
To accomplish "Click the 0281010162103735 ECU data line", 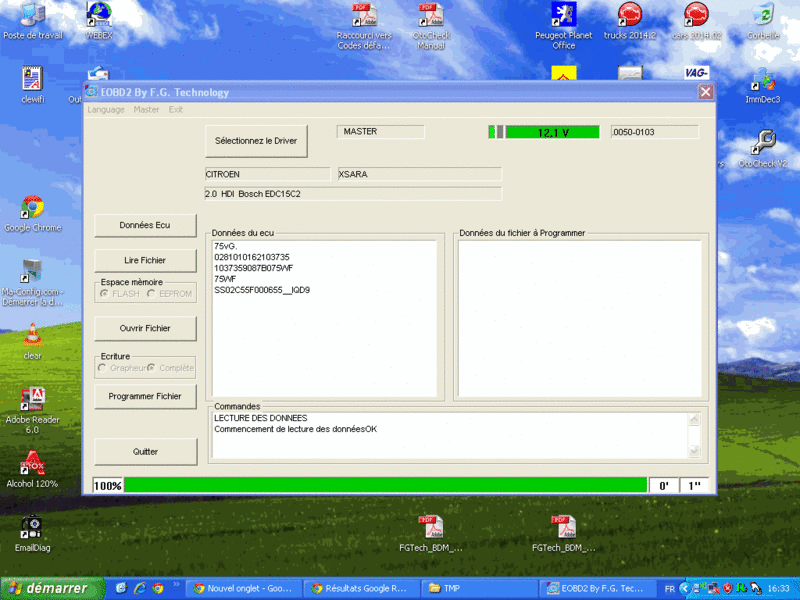I will [x=252, y=257].
